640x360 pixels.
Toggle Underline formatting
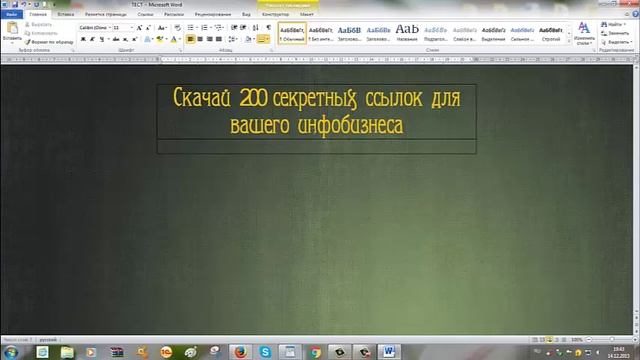click(102, 39)
